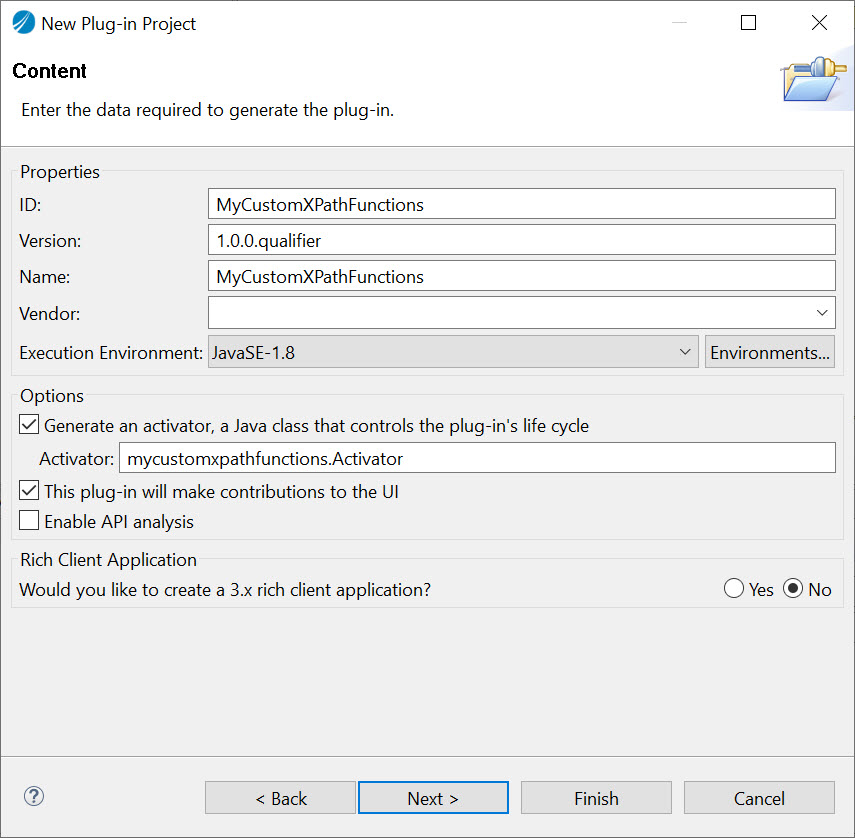Click the Next > button

433,798
